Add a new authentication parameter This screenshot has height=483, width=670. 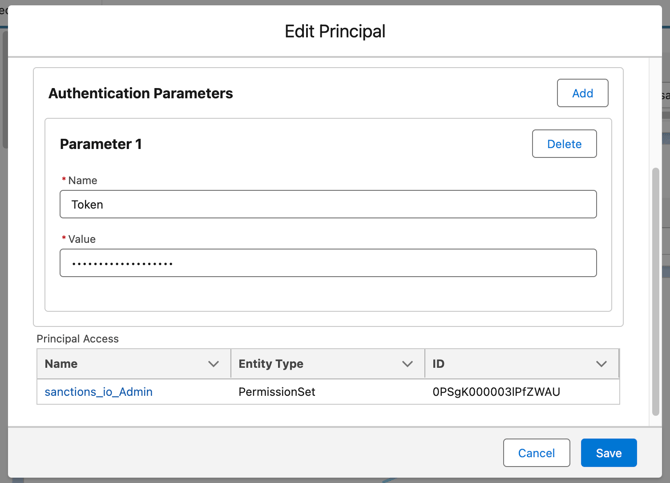click(582, 93)
